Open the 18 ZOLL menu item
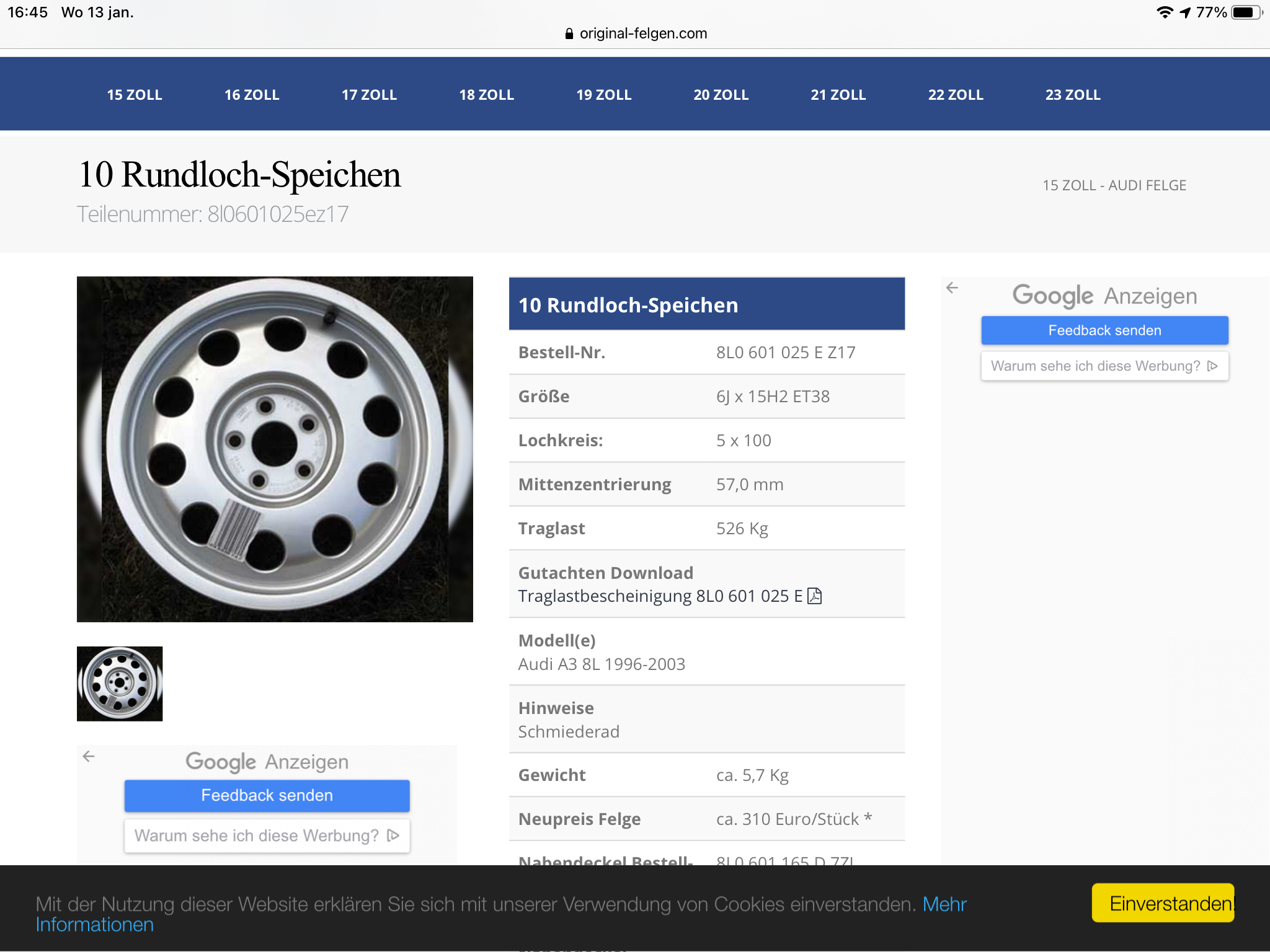This screenshot has height=952, width=1270. click(x=486, y=95)
